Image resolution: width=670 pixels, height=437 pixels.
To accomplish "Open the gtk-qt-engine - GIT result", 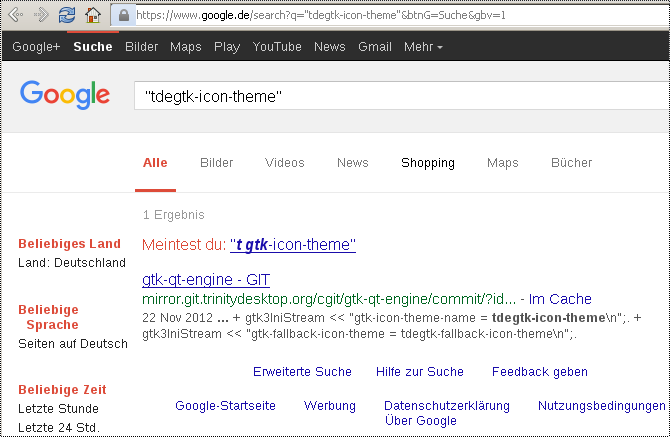I will (206, 279).
